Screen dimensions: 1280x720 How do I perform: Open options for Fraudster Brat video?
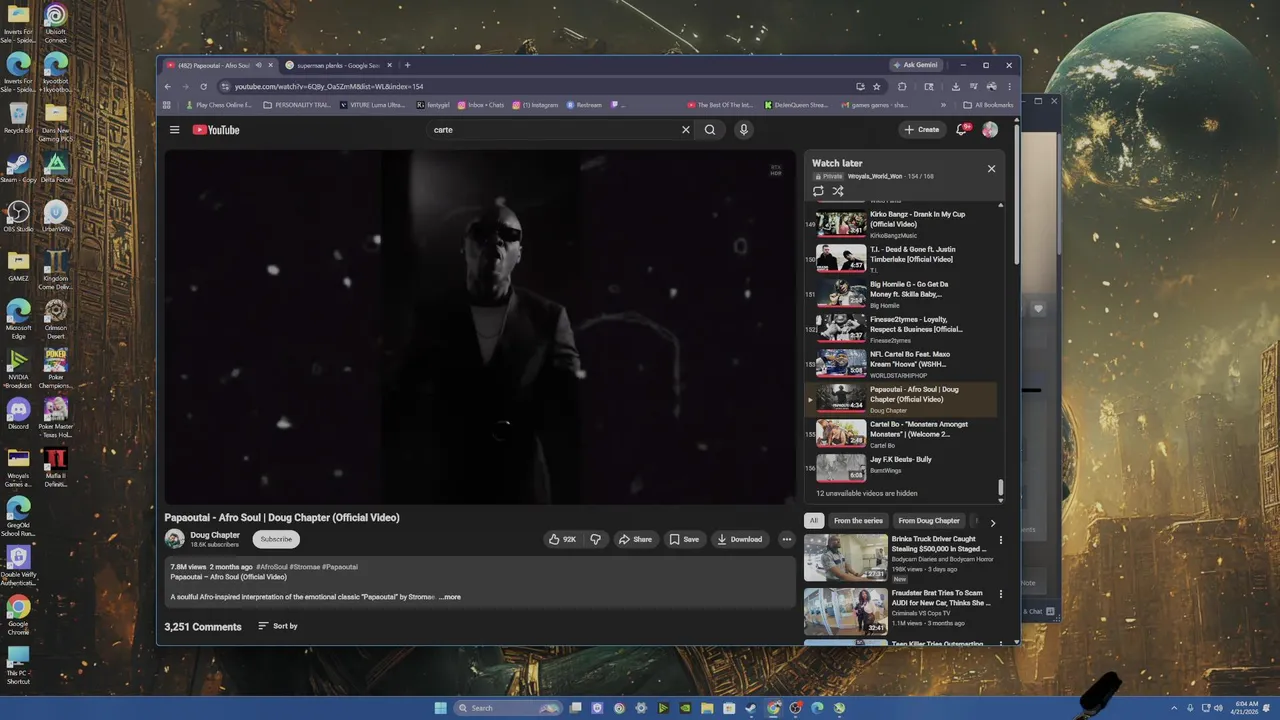(1000, 594)
